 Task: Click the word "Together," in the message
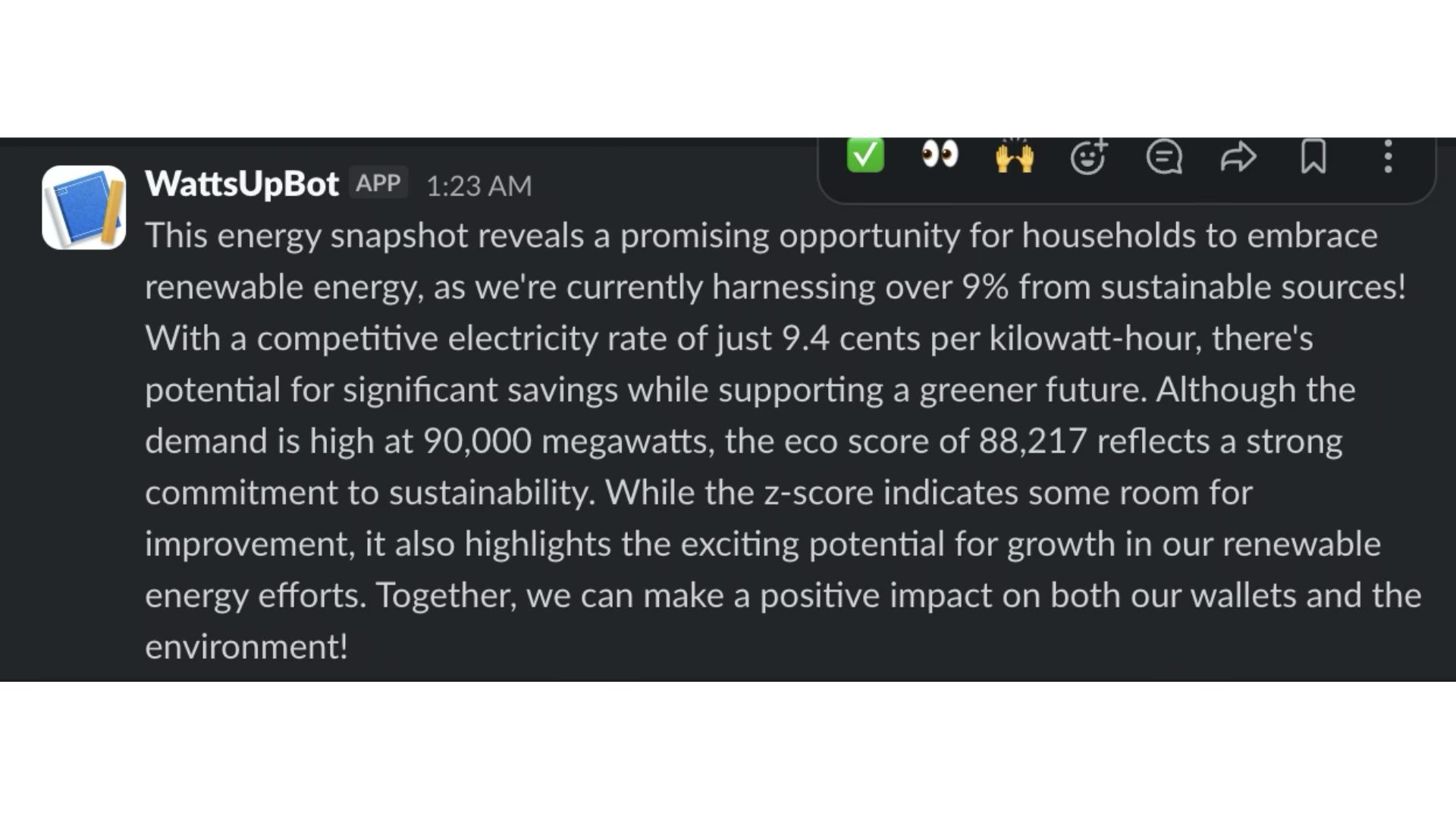coord(446,596)
